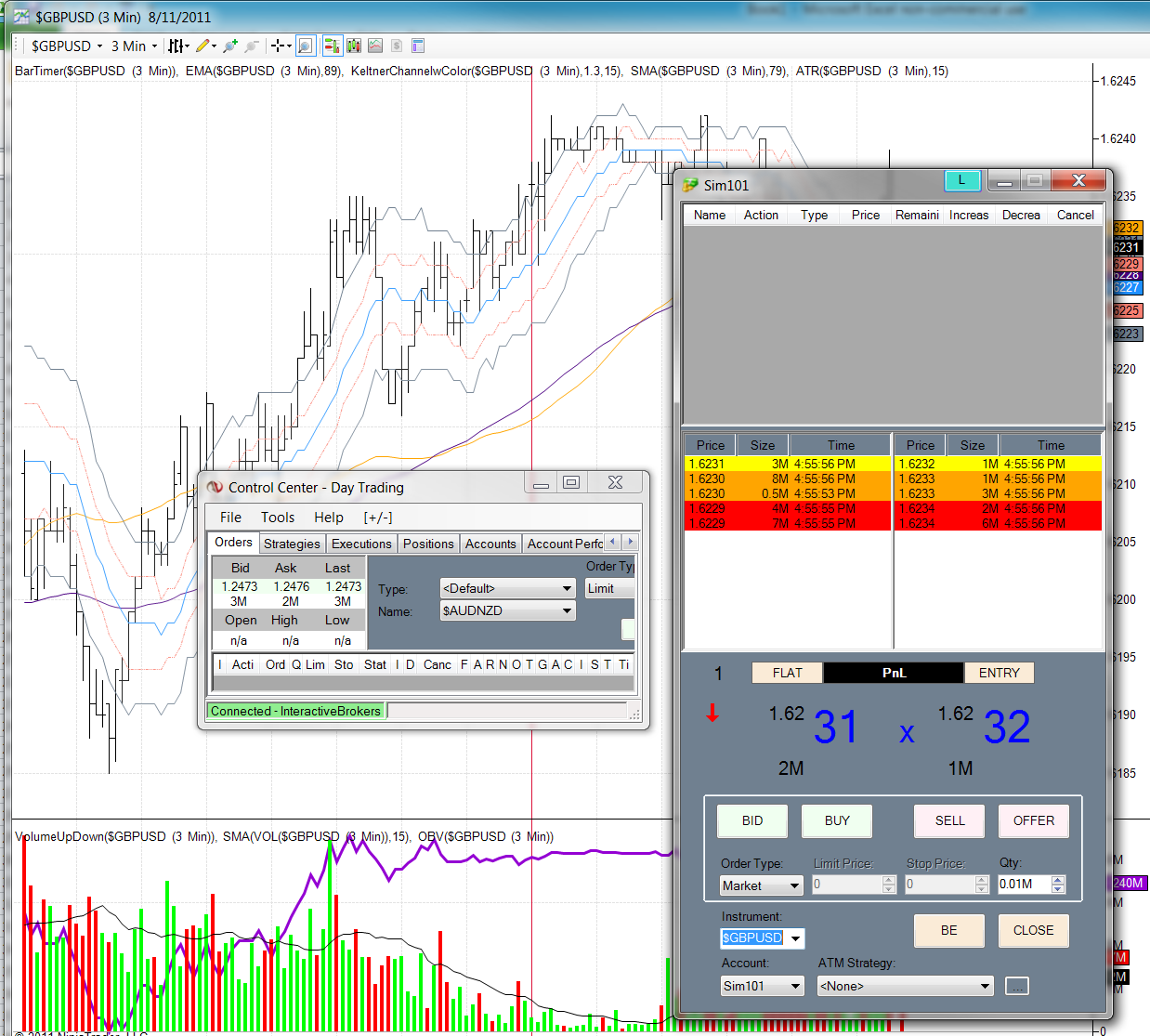This screenshot has height=1036, width=1150.
Task: Open the Order Type Market dropdown
Action: pyautogui.click(x=762, y=885)
